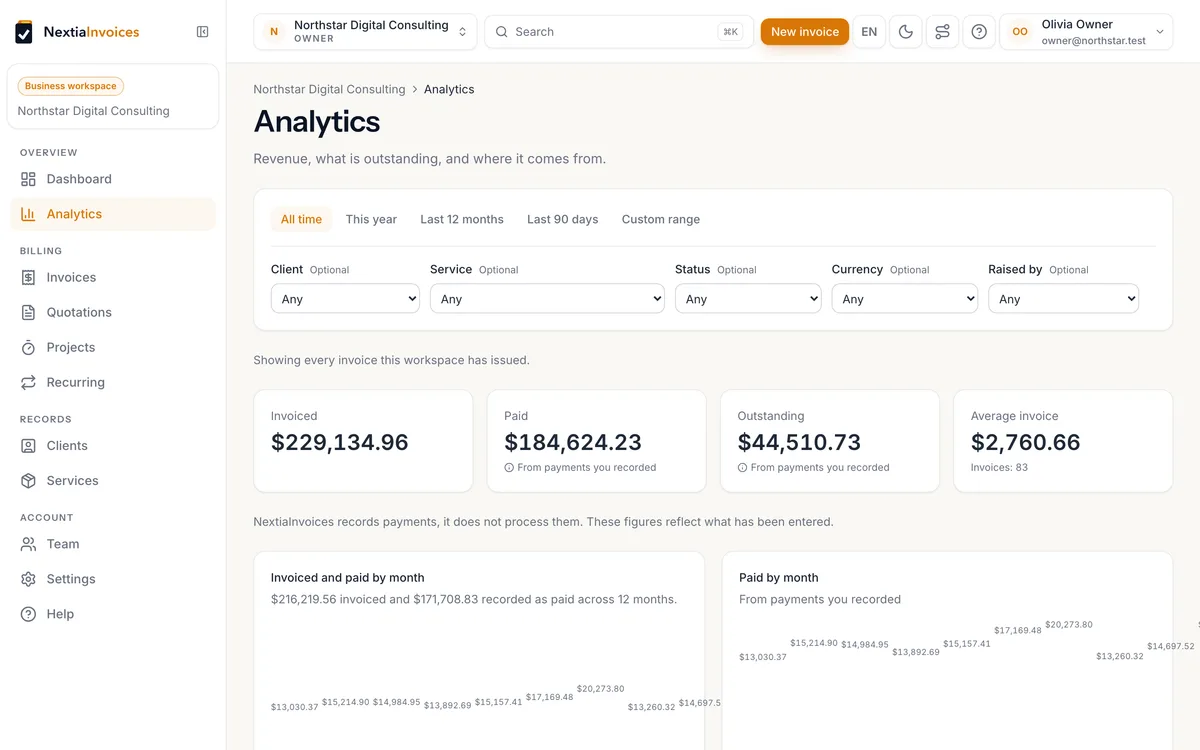
Task: Open the Raised by filter dropdown
Action: point(1063,299)
